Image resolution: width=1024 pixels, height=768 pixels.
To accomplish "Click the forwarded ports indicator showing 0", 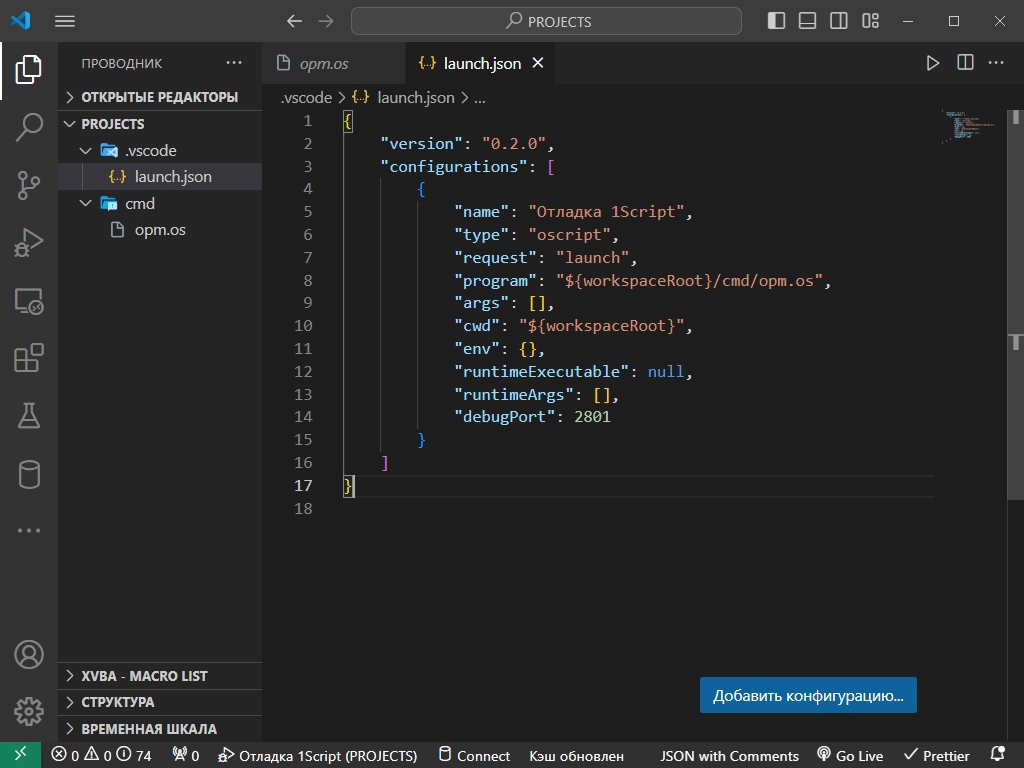I will (x=185, y=756).
